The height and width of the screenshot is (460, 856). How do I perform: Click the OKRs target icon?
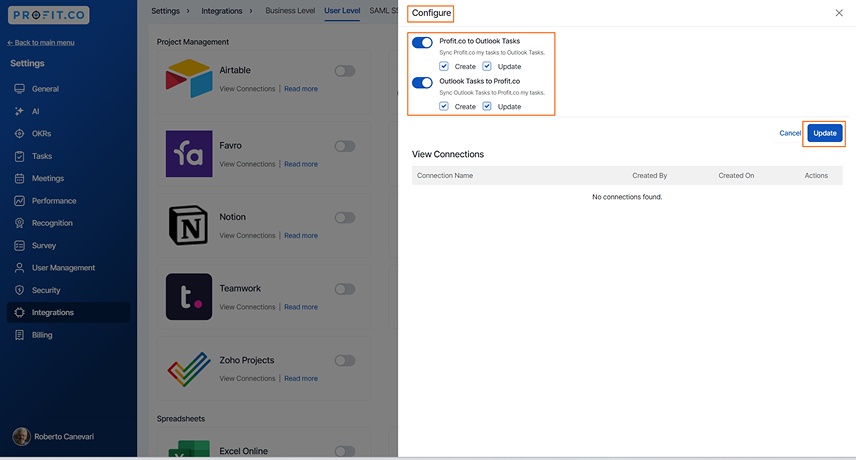[x=20, y=134]
